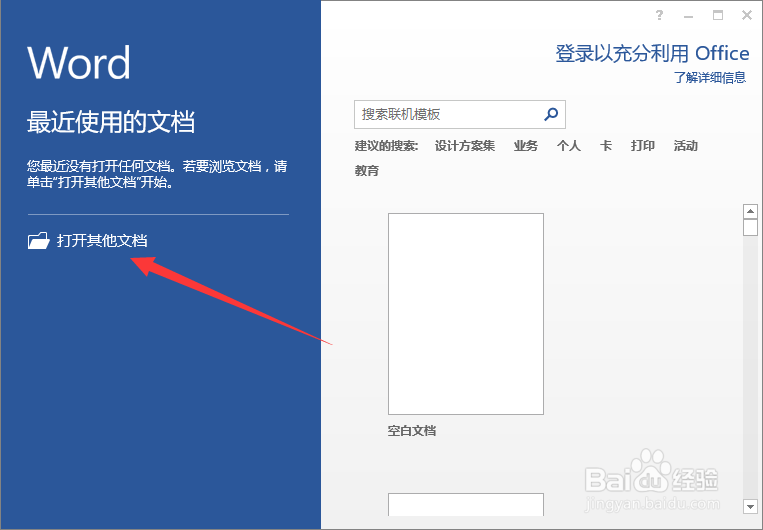Focus the 搜索联机模板 search box
Screen dimensions: 763x530
(459, 114)
